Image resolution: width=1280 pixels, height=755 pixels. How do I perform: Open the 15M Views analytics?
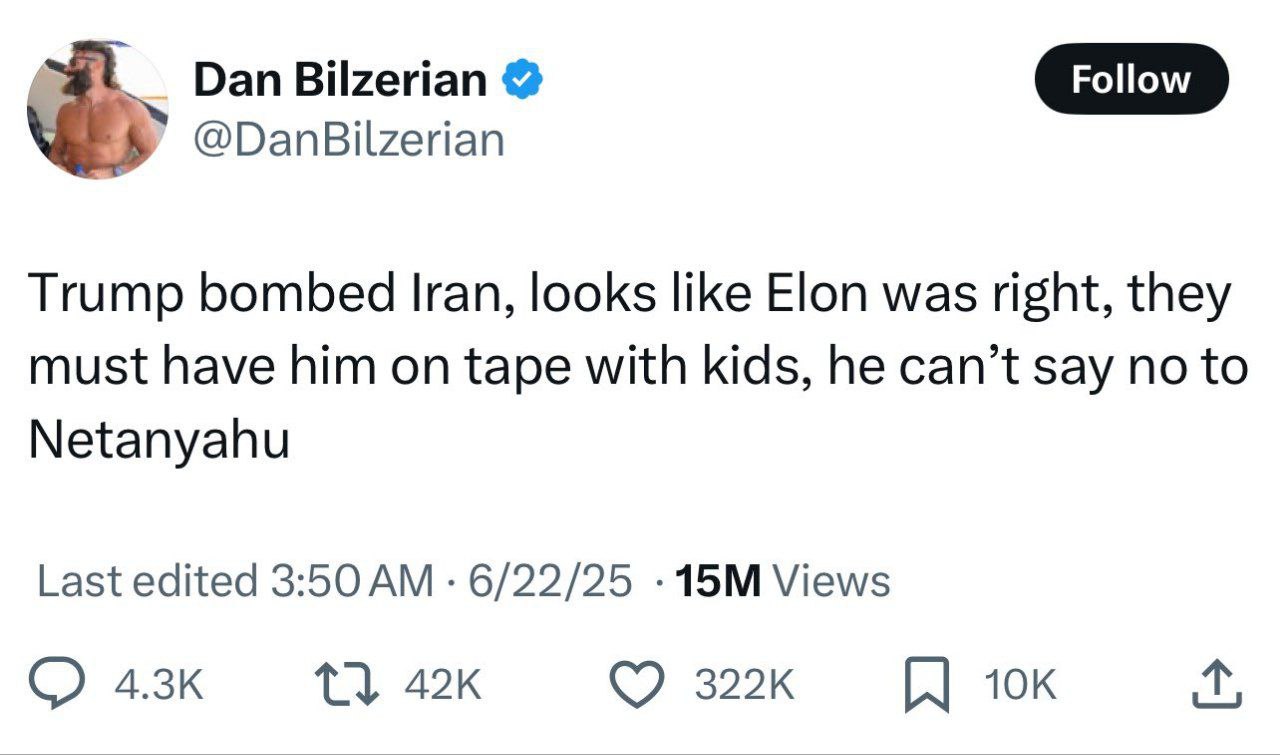click(782, 581)
